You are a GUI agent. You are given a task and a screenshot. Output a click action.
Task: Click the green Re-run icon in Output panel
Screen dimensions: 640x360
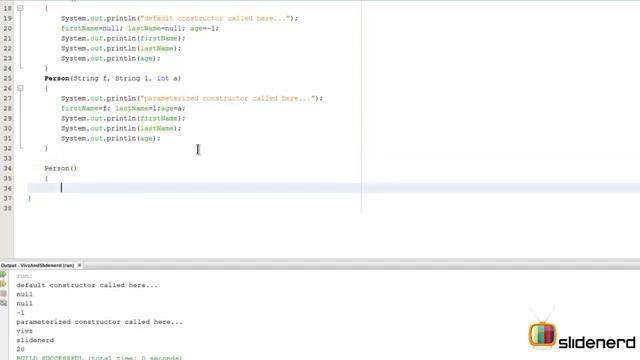pyautogui.click(x=4, y=275)
